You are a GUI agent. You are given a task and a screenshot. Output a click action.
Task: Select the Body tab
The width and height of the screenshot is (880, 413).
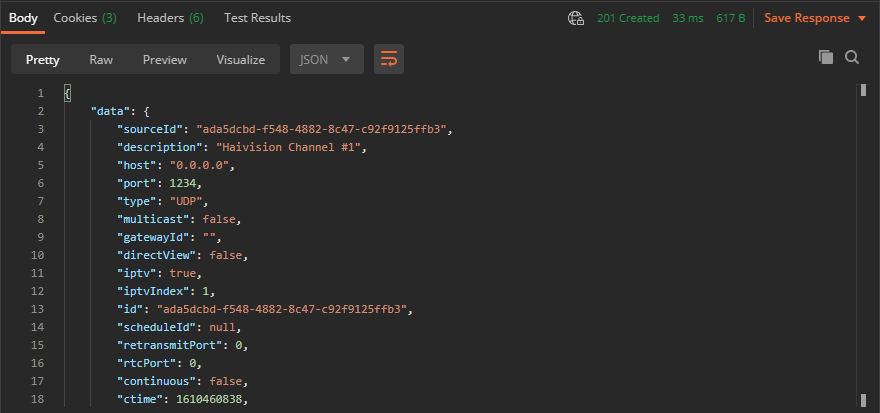coord(23,18)
